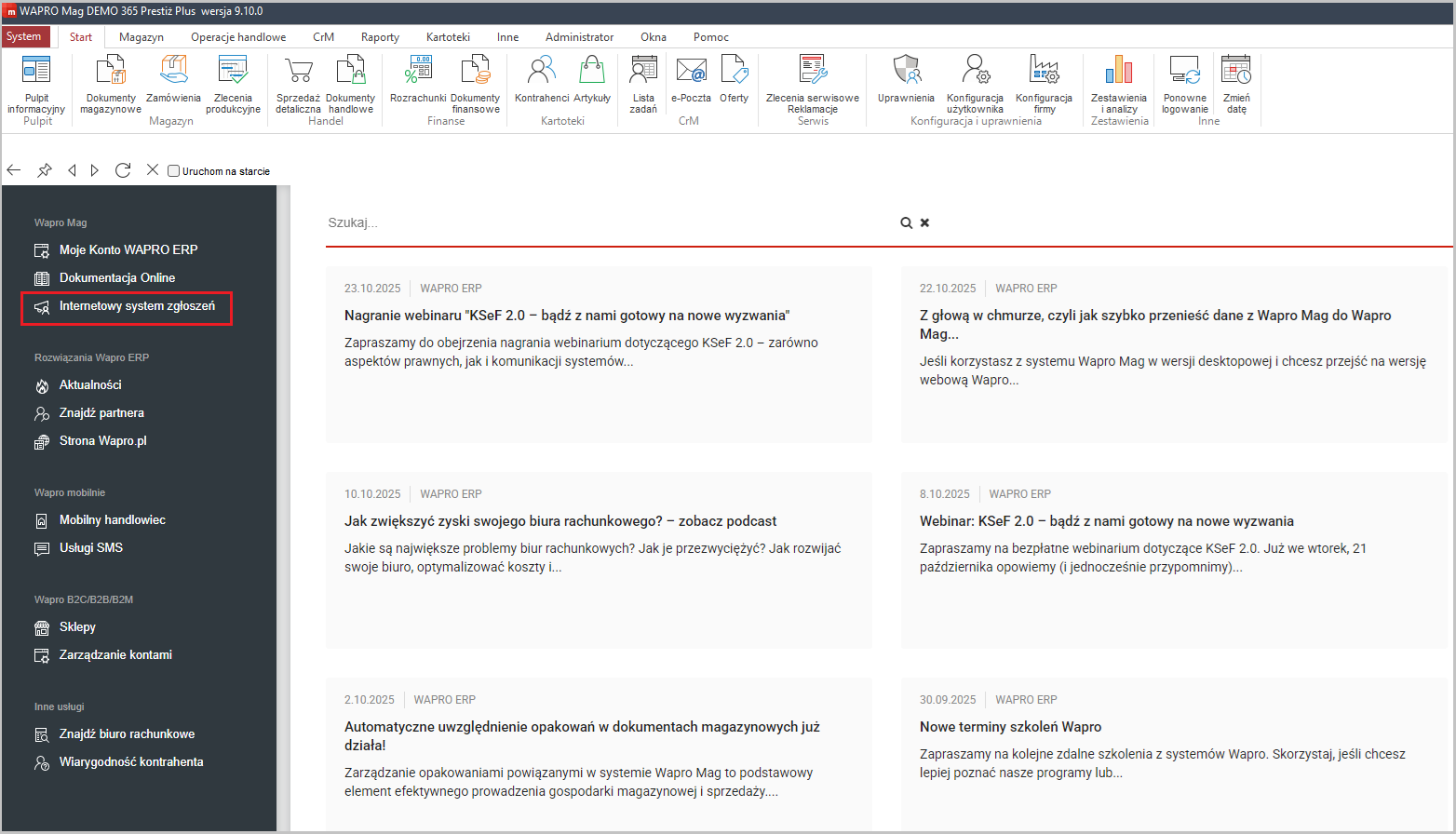Open the Zamówienia module
Image resolution: width=1456 pixels, height=834 pixels.
point(173,84)
